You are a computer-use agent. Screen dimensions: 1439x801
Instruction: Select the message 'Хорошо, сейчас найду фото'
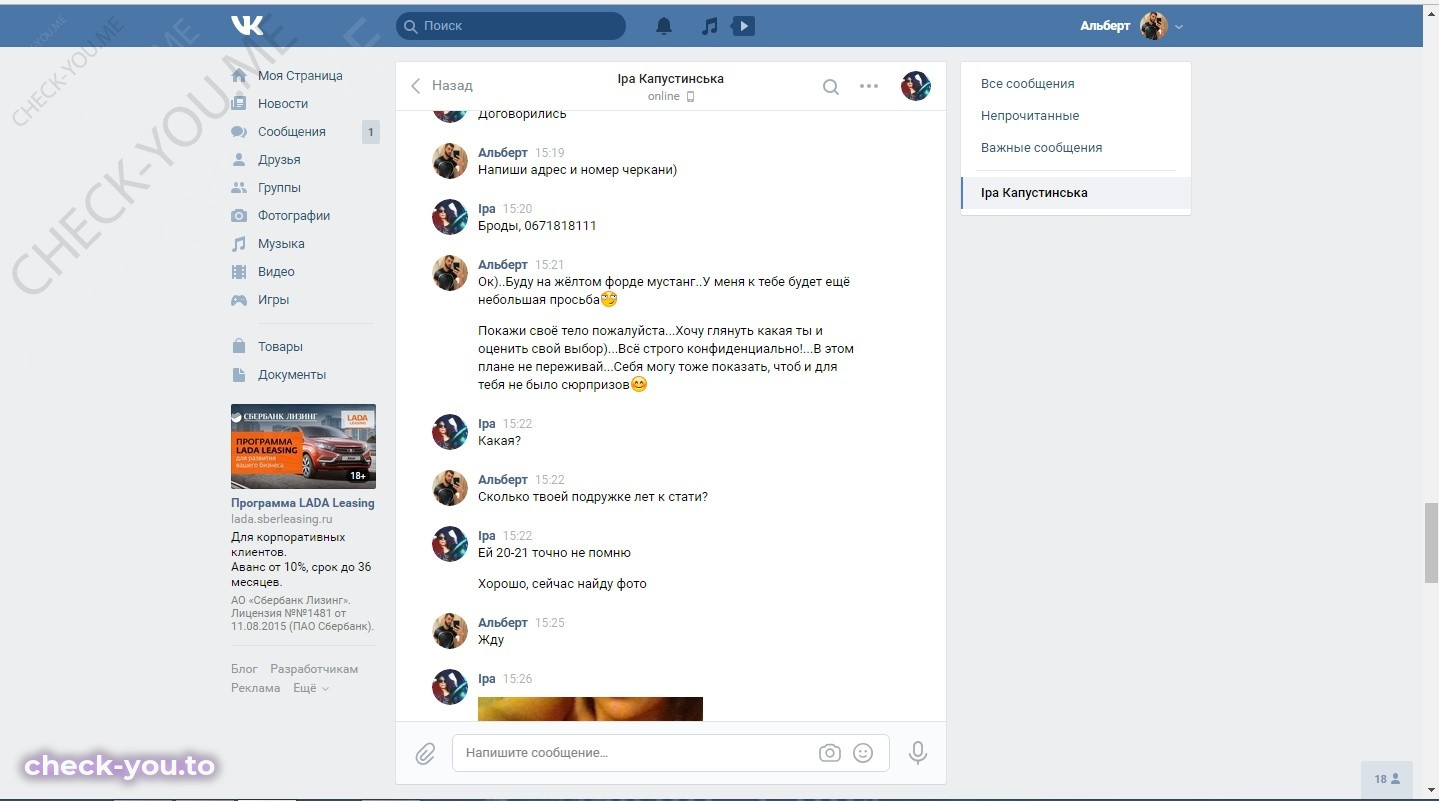pos(562,584)
